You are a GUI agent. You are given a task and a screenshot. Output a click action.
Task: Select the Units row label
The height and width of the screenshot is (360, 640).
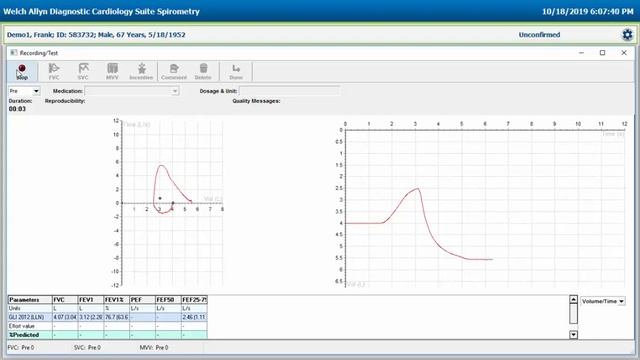pyautogui.click(x=30, y=309)
